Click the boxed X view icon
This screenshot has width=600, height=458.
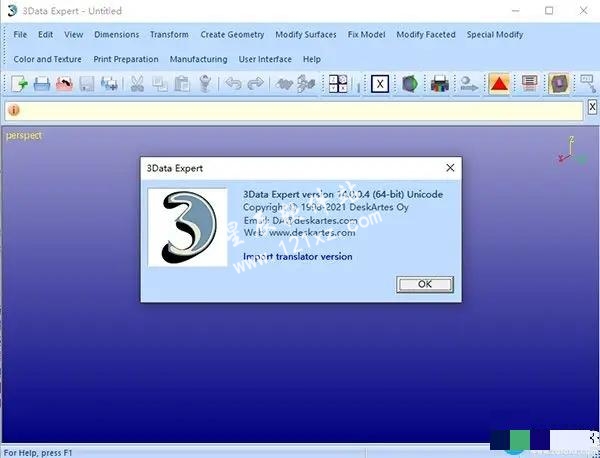[380, 84]
